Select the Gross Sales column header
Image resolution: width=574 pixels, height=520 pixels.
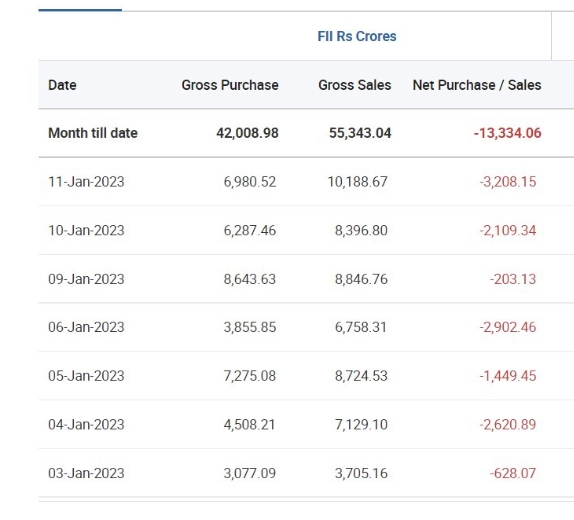(355, 85)
